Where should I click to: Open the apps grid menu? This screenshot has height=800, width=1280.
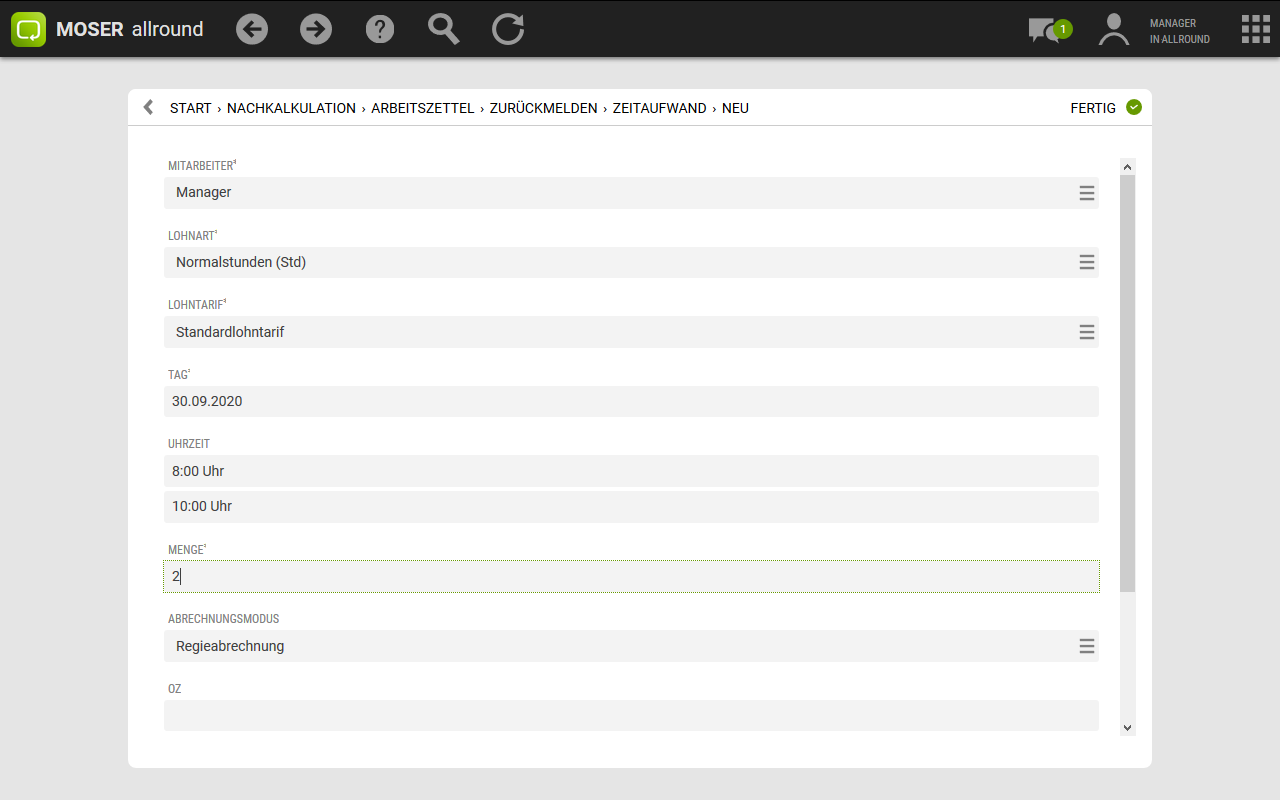coord(1255,29)
